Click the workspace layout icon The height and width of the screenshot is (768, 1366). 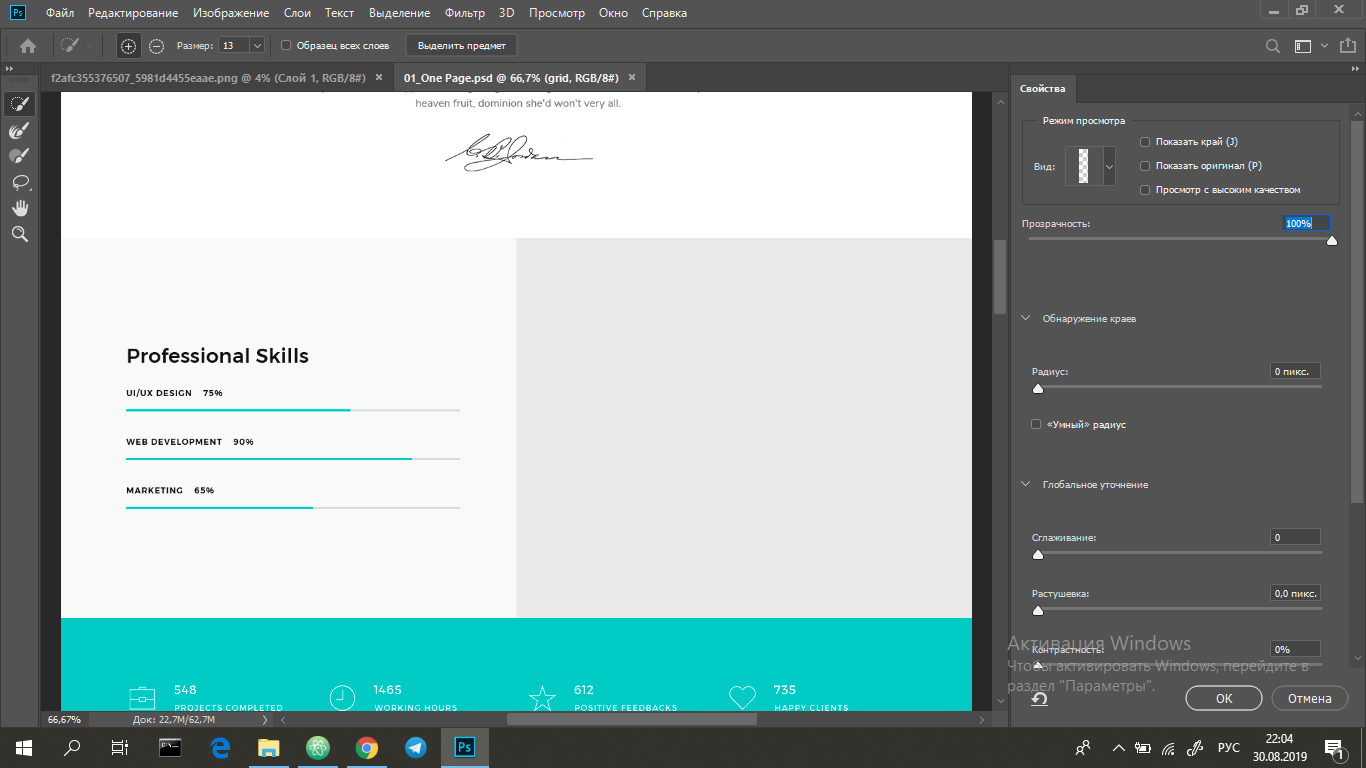click(x=1303, y=45)
